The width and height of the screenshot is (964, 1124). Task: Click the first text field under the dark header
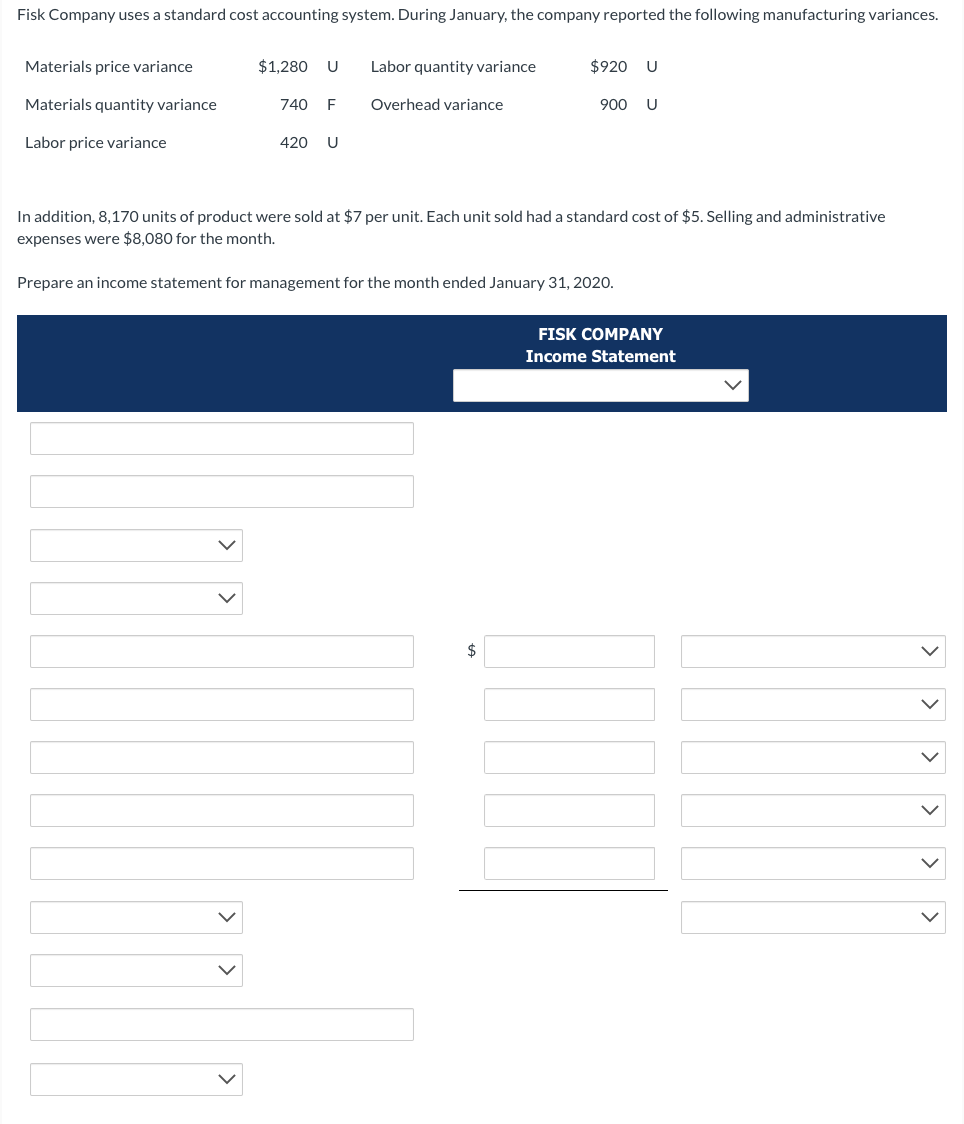[222, 438]
